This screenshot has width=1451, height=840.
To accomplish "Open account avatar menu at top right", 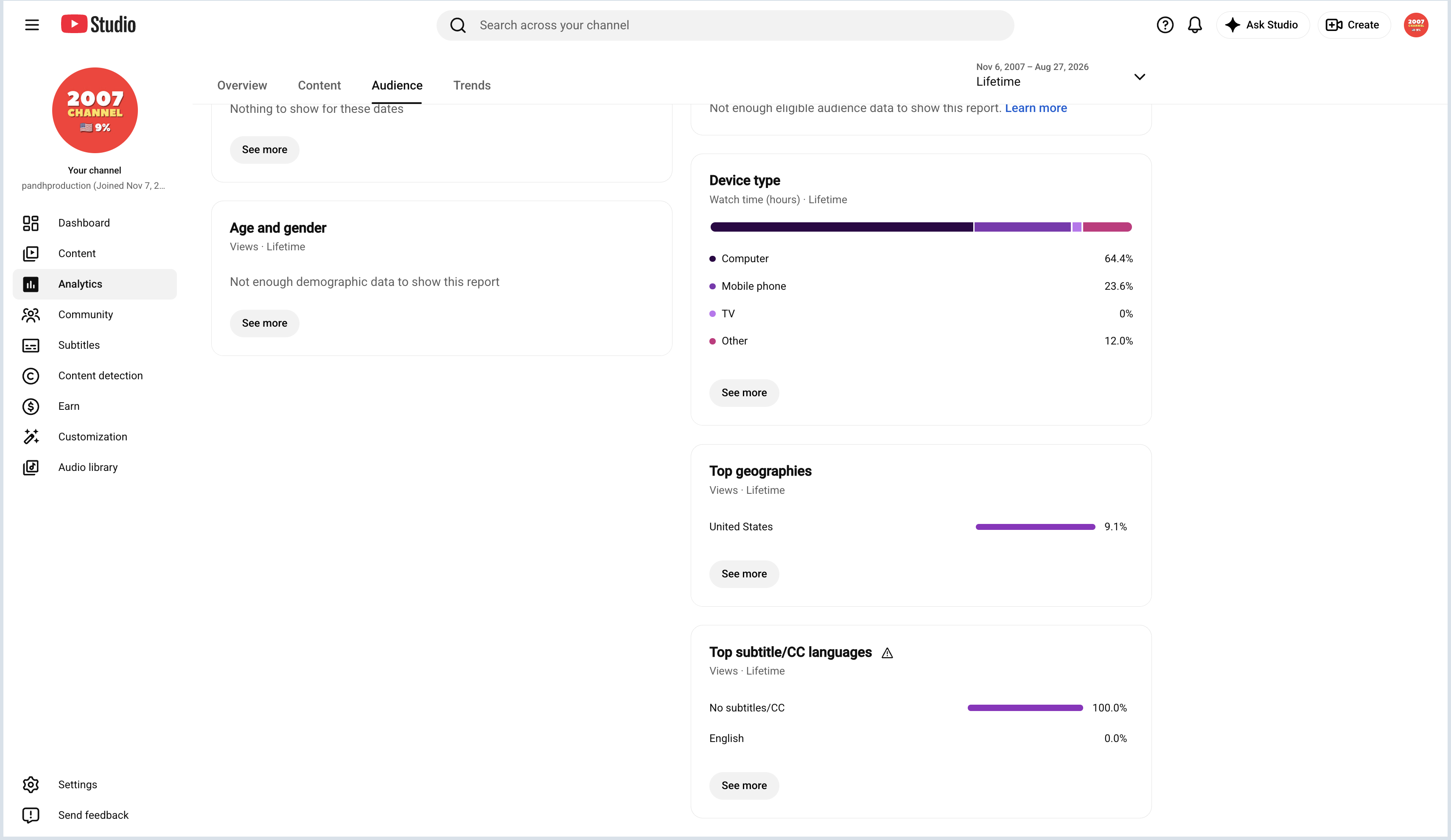I will tap(1415, 25).
